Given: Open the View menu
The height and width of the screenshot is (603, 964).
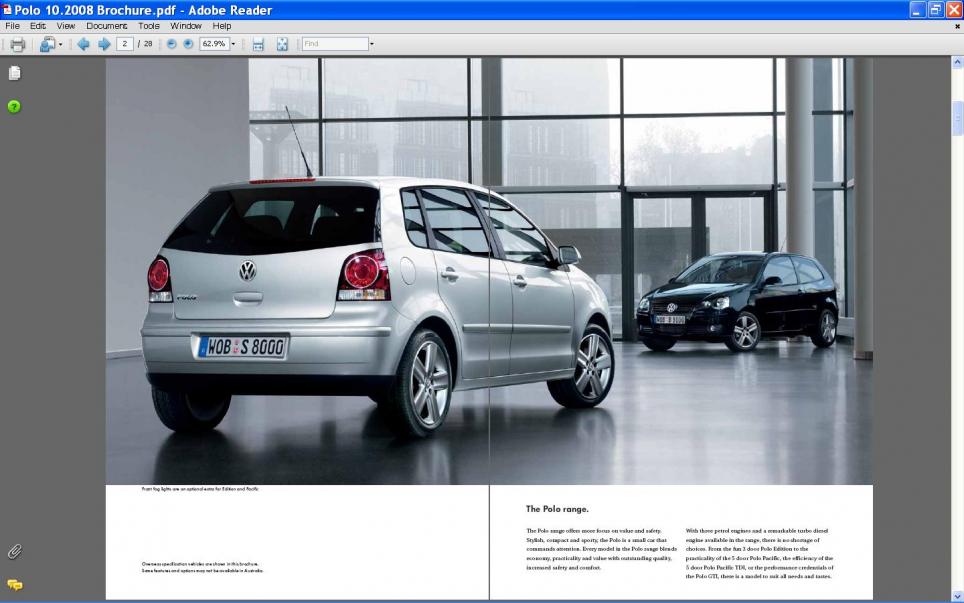Looking at the screenshot, I should pos(66,26).
